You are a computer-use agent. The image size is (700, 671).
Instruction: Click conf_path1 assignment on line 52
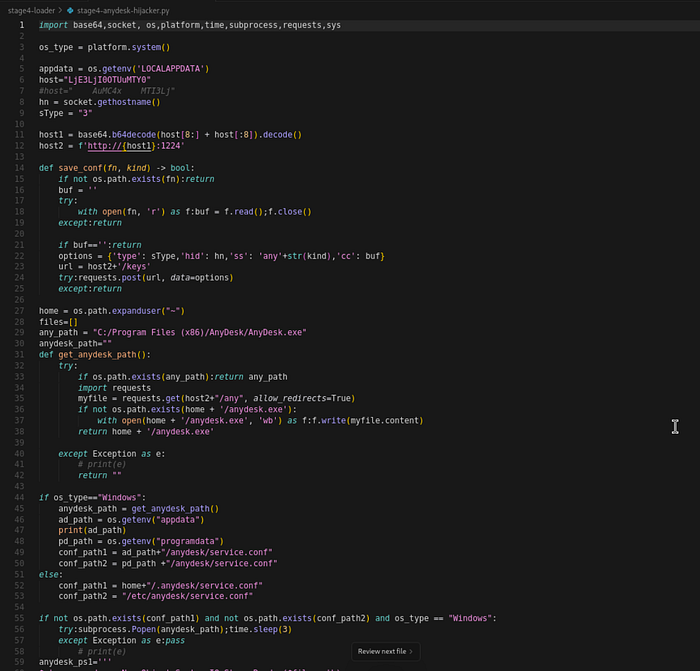pos(160,586)
